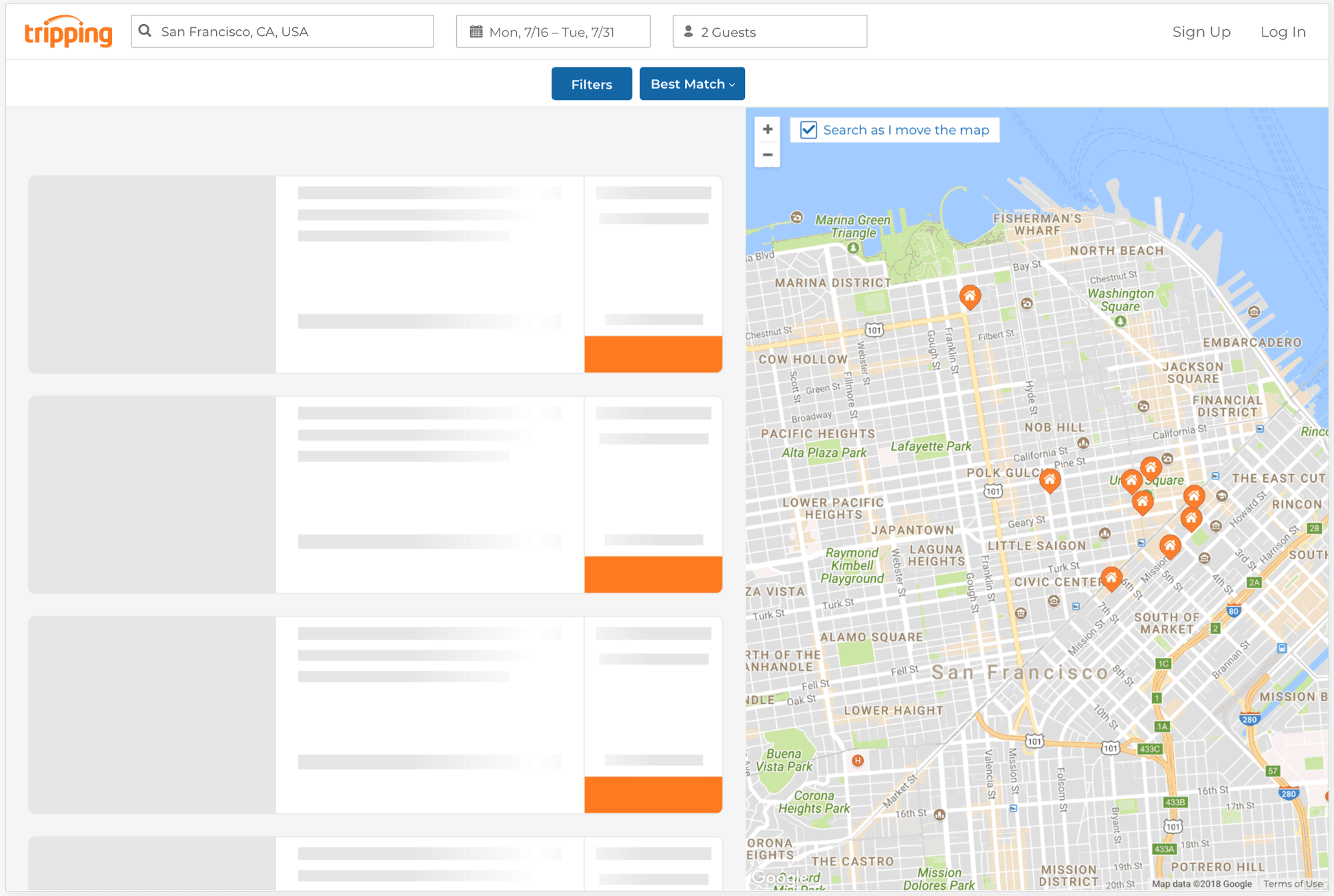Click the person icon in the guests field
This screenshot has width=1334, height=896.
click(688, 31)
